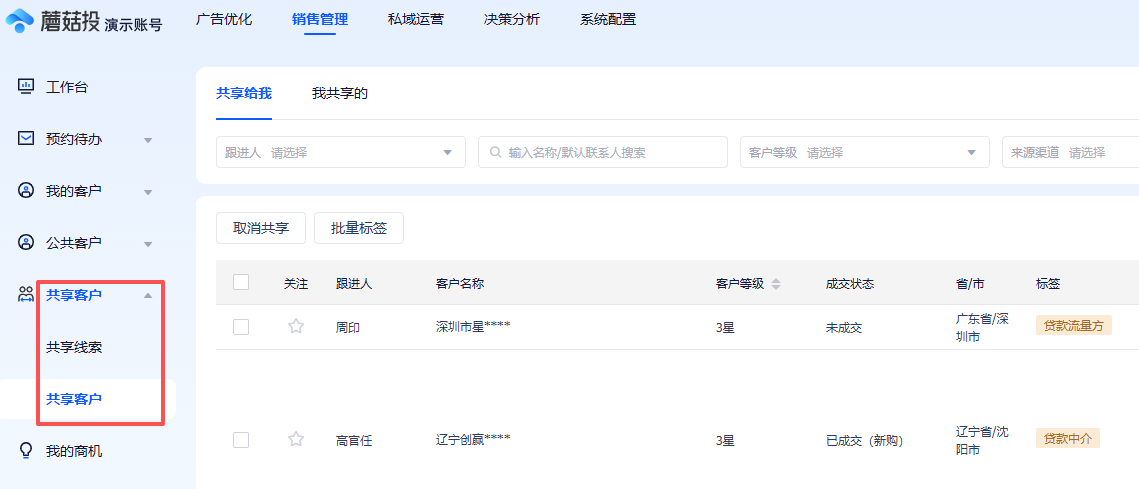Click the 成交状态 column header

849,284
